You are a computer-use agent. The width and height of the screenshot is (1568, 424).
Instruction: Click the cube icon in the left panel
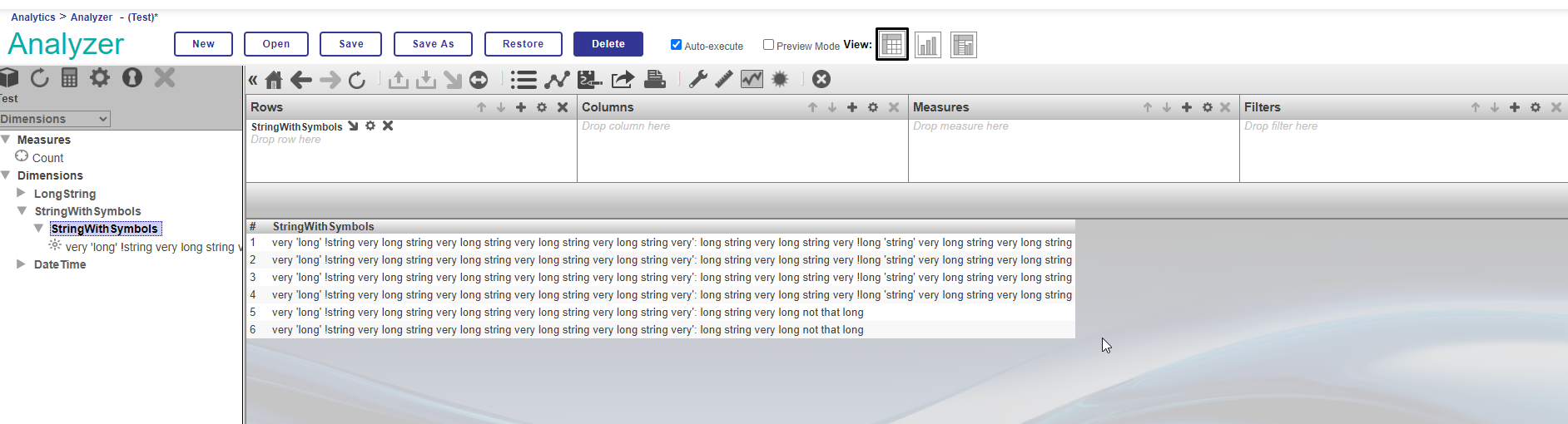(9, 77)
